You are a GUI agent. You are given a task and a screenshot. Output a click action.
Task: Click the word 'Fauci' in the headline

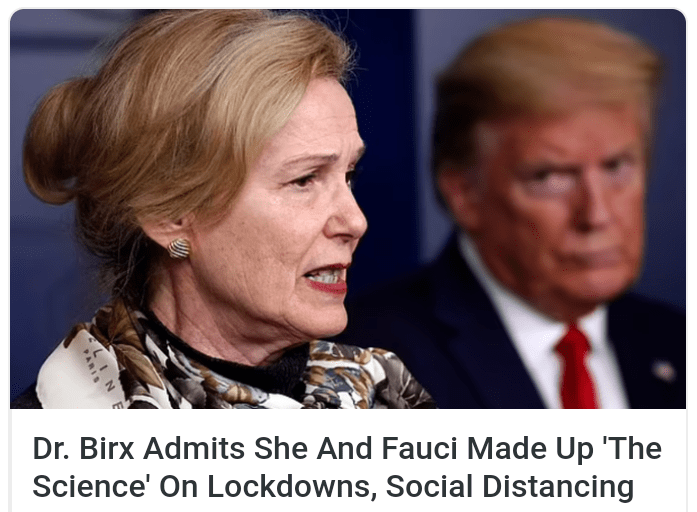click(x=420, y=448)
